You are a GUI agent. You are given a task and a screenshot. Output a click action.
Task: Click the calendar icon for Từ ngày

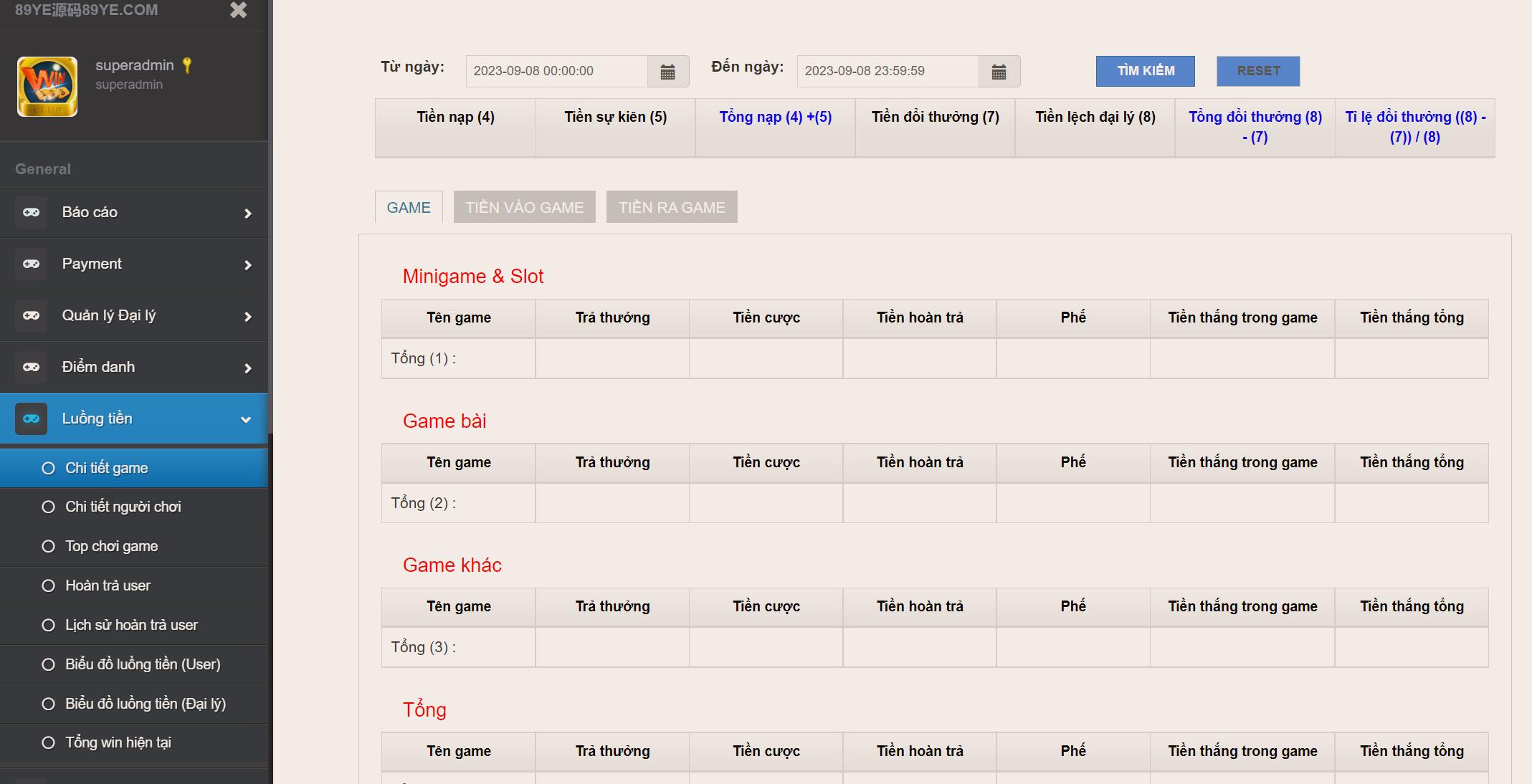tap(667, 72)
